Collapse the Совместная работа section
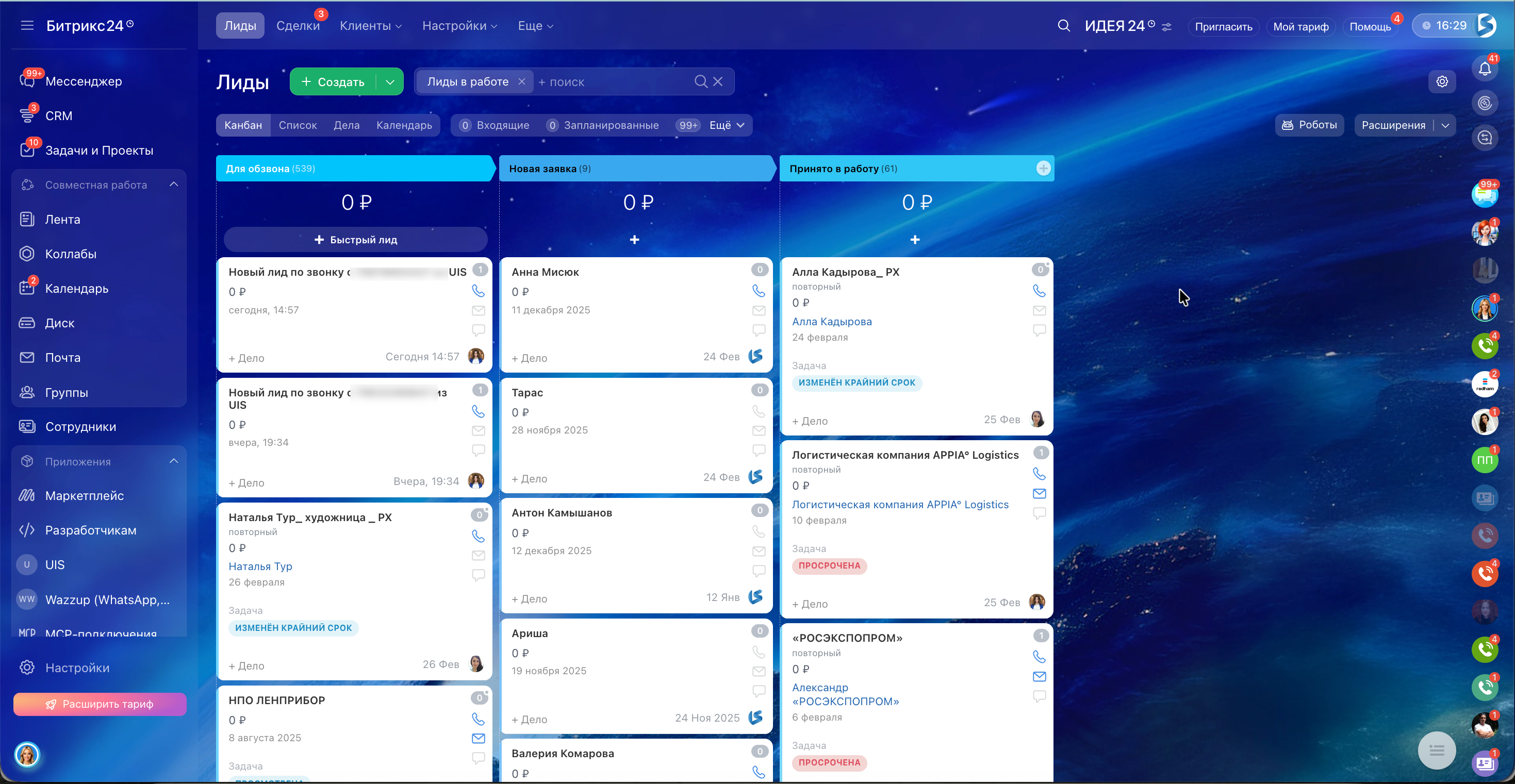 (173, 185)
